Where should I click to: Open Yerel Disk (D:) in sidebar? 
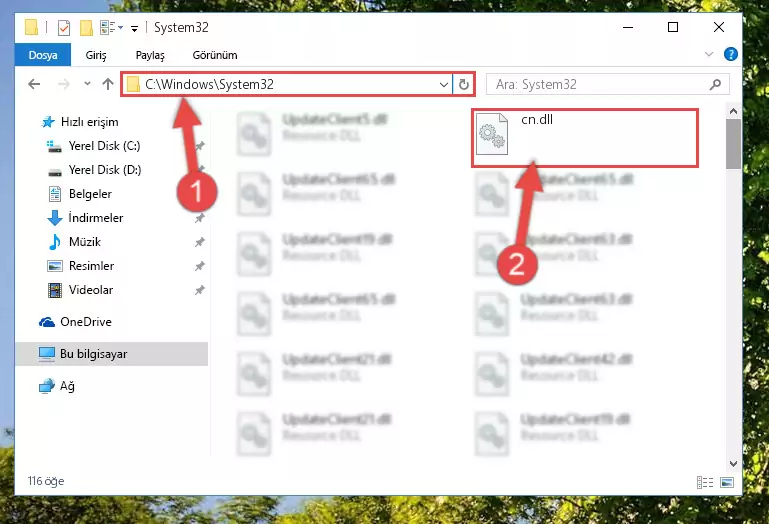click(x=104, y=170)
